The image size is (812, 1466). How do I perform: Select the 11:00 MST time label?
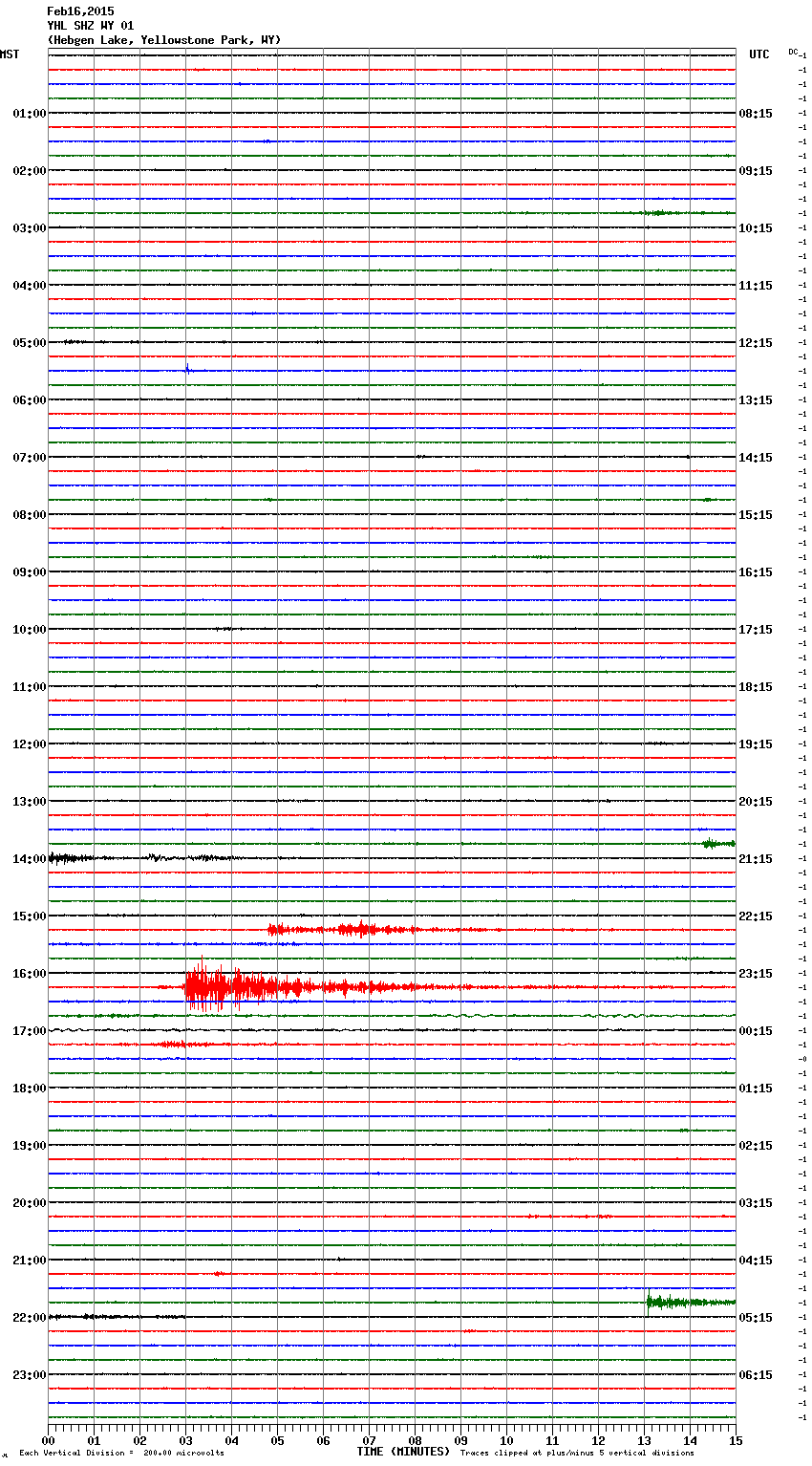pos(30,687)
